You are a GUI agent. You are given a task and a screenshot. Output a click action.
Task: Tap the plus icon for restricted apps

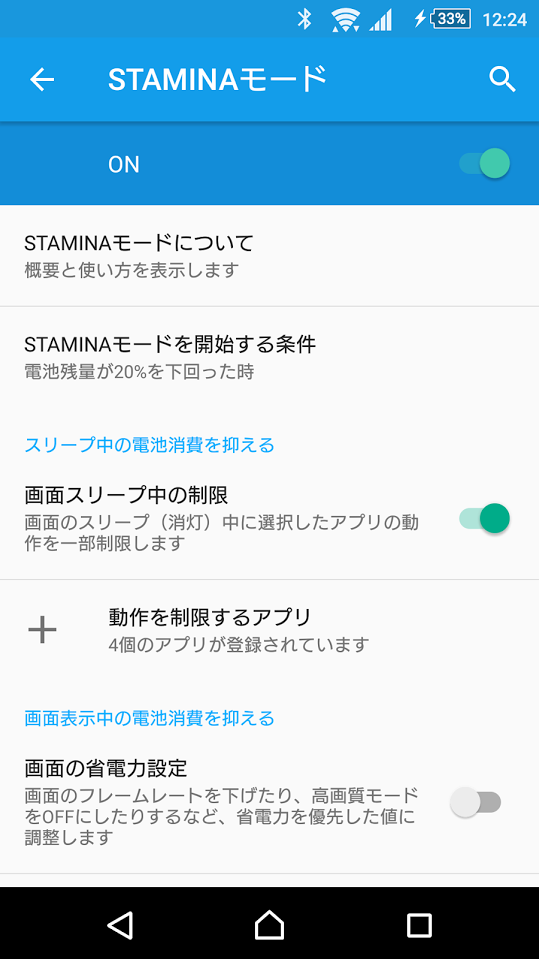[x=43, y=630]
